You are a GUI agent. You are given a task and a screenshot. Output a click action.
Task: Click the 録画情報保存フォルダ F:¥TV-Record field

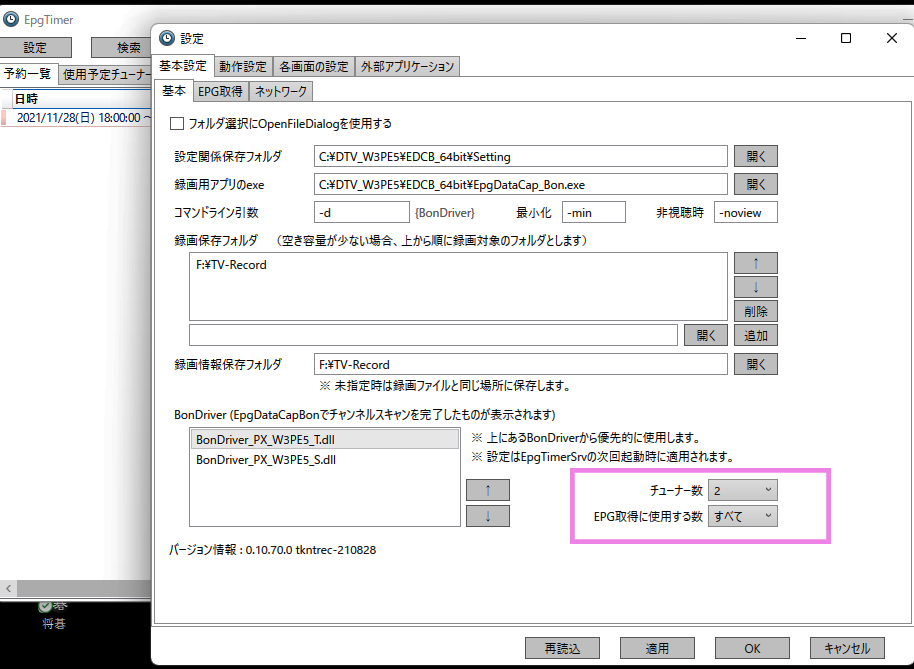521,364
